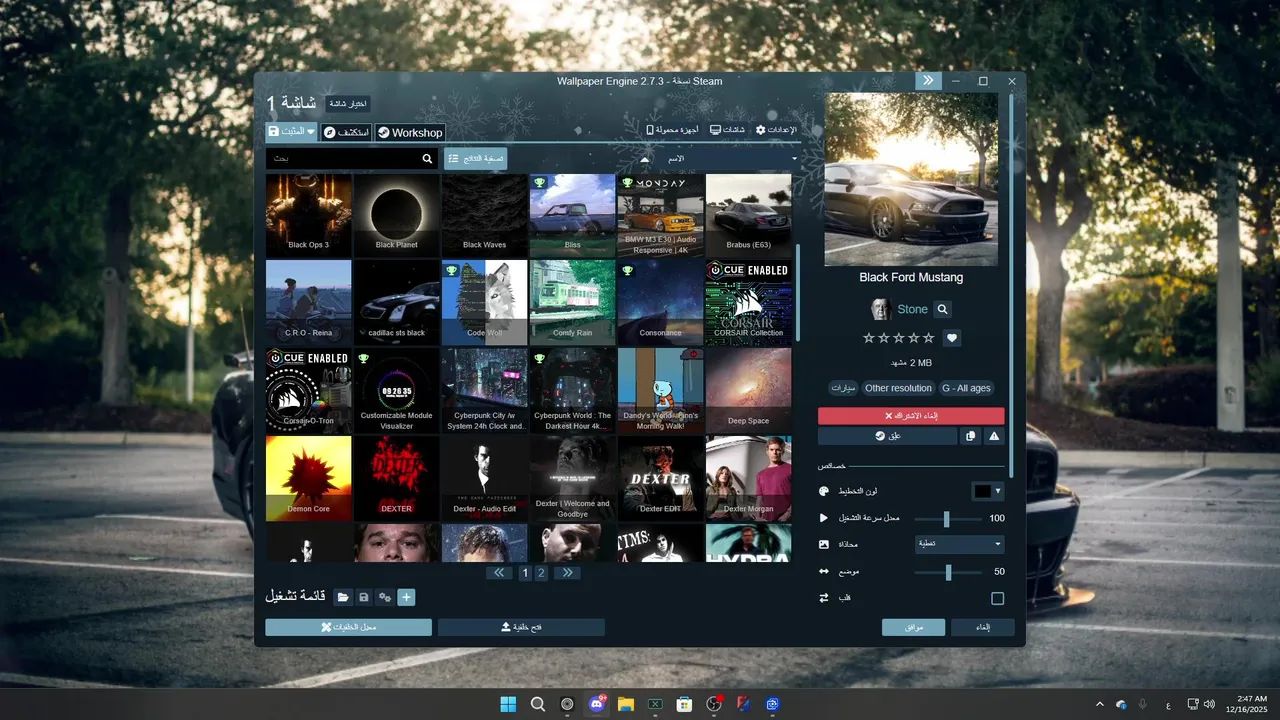Select the Black Ops 3 wallpaper

[x=308, y=216]
